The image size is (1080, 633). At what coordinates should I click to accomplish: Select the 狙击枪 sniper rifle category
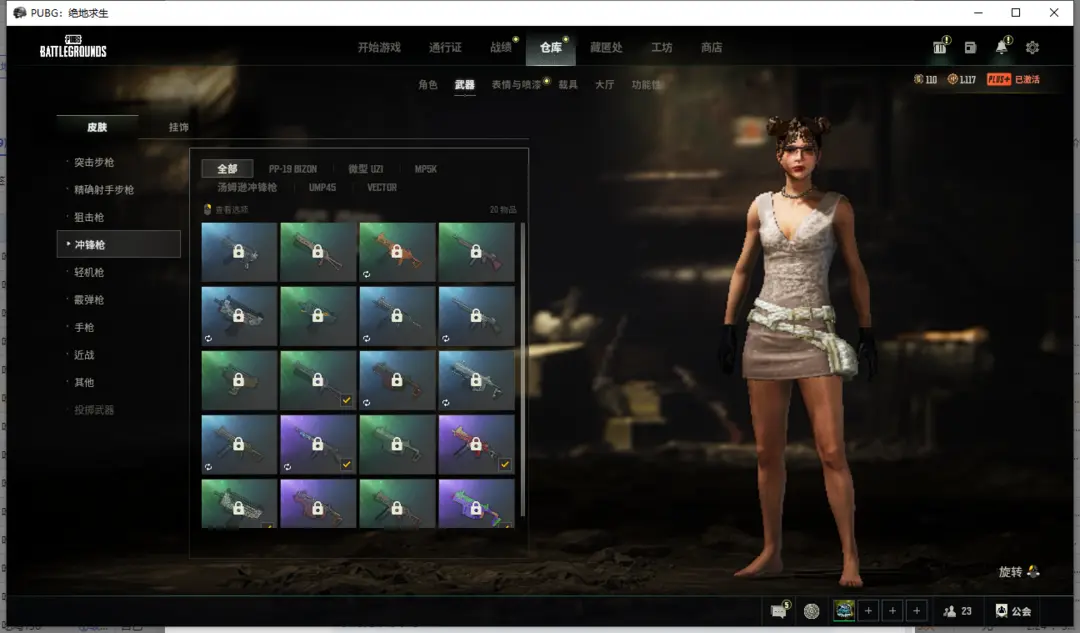pyautogui.click(x=89, y=217)
